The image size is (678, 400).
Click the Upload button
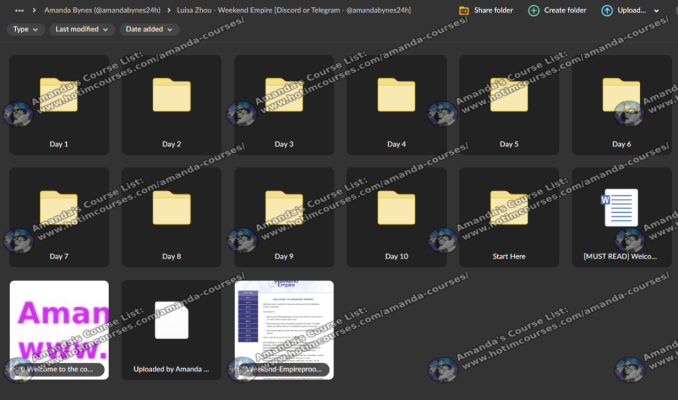(x=629, y=10)
